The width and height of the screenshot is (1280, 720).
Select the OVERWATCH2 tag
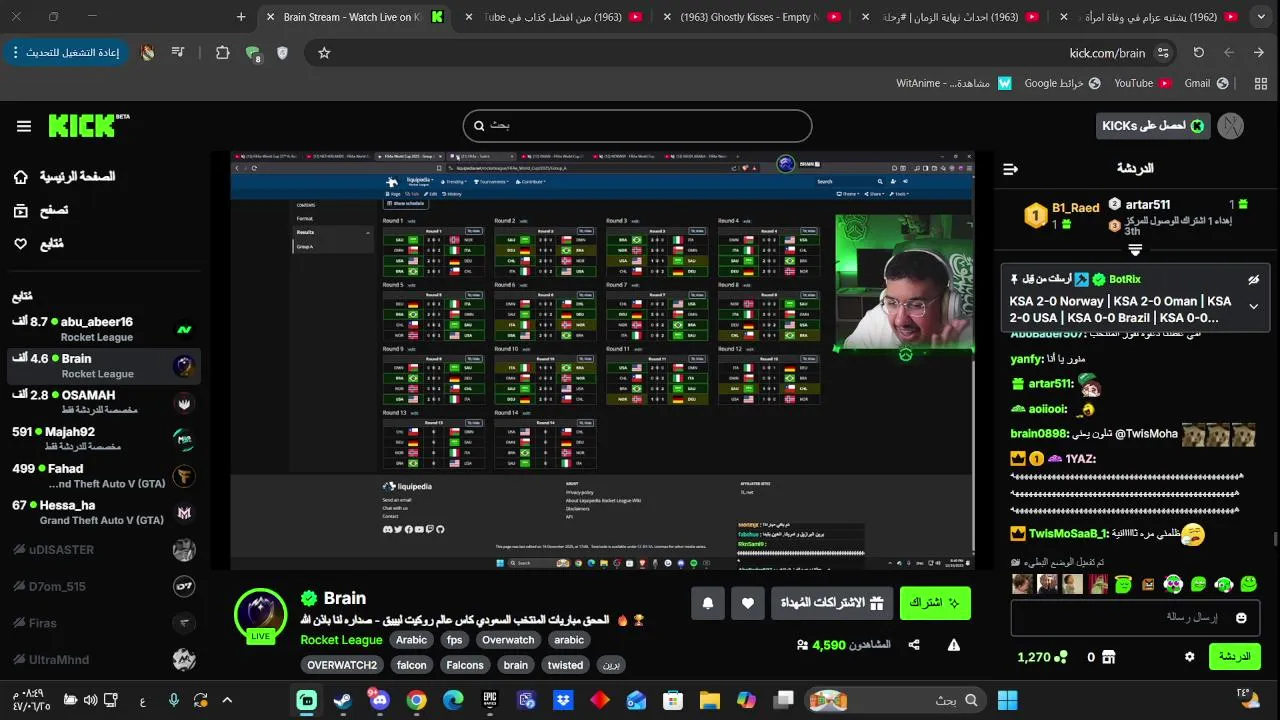[x=342, y=665]
